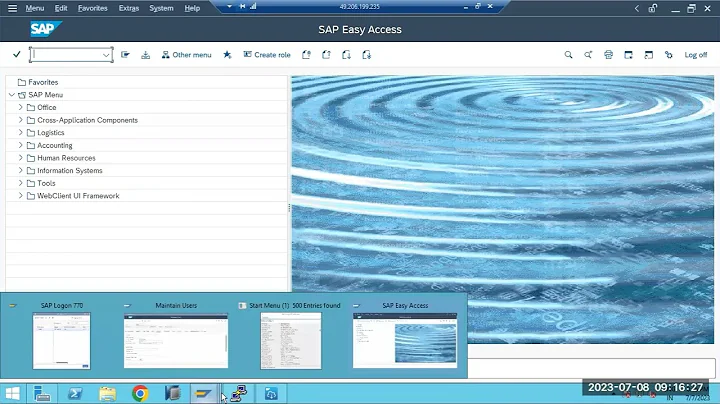720x404 pixels.
Task: Click the SAP GUI taskbar icon
Action: (203, 393)
